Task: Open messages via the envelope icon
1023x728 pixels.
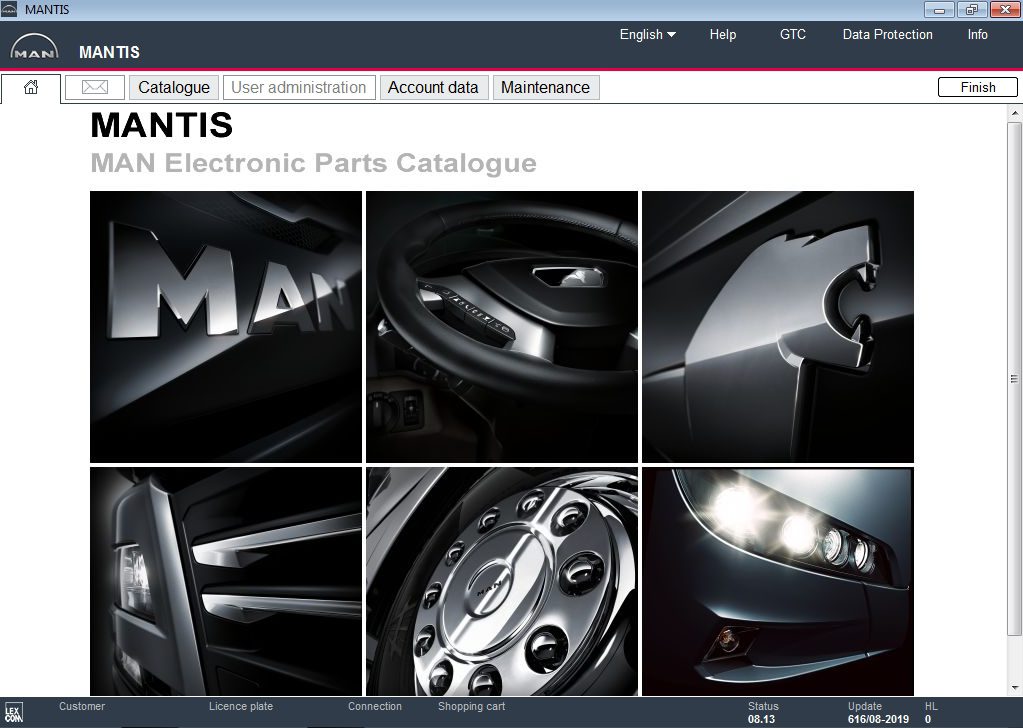Action: coord(93,87)
